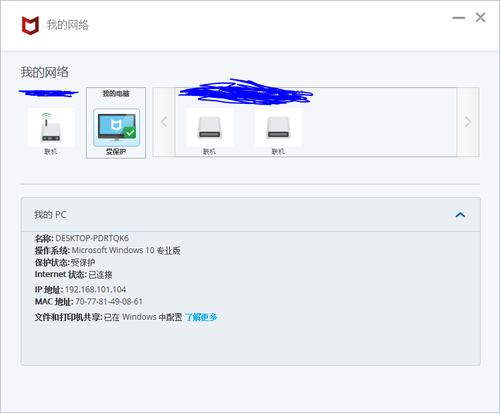Screen dimensions: 500x413
Task: Click the IP address 192.168.101.104
Action: [95, 289]
